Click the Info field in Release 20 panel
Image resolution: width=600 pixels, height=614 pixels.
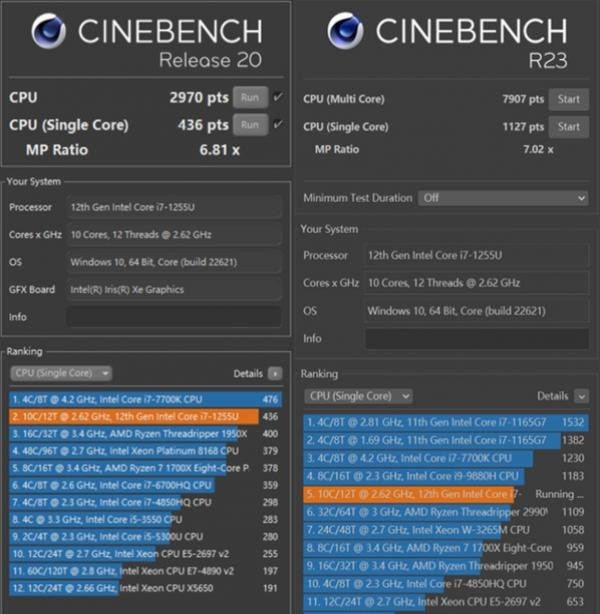174,317
